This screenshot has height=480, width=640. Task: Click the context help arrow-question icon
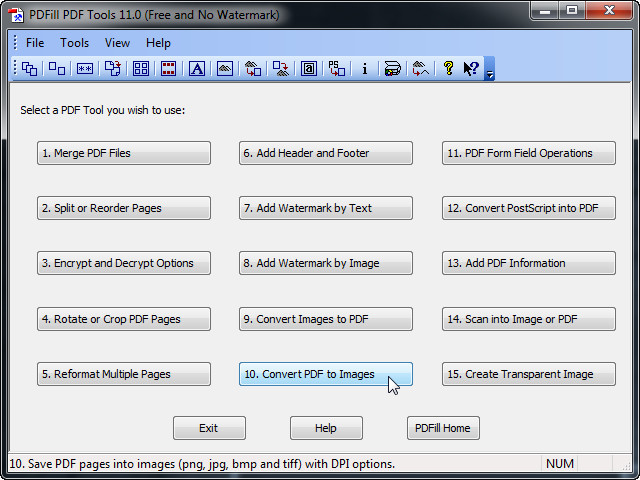pos(471,68)
